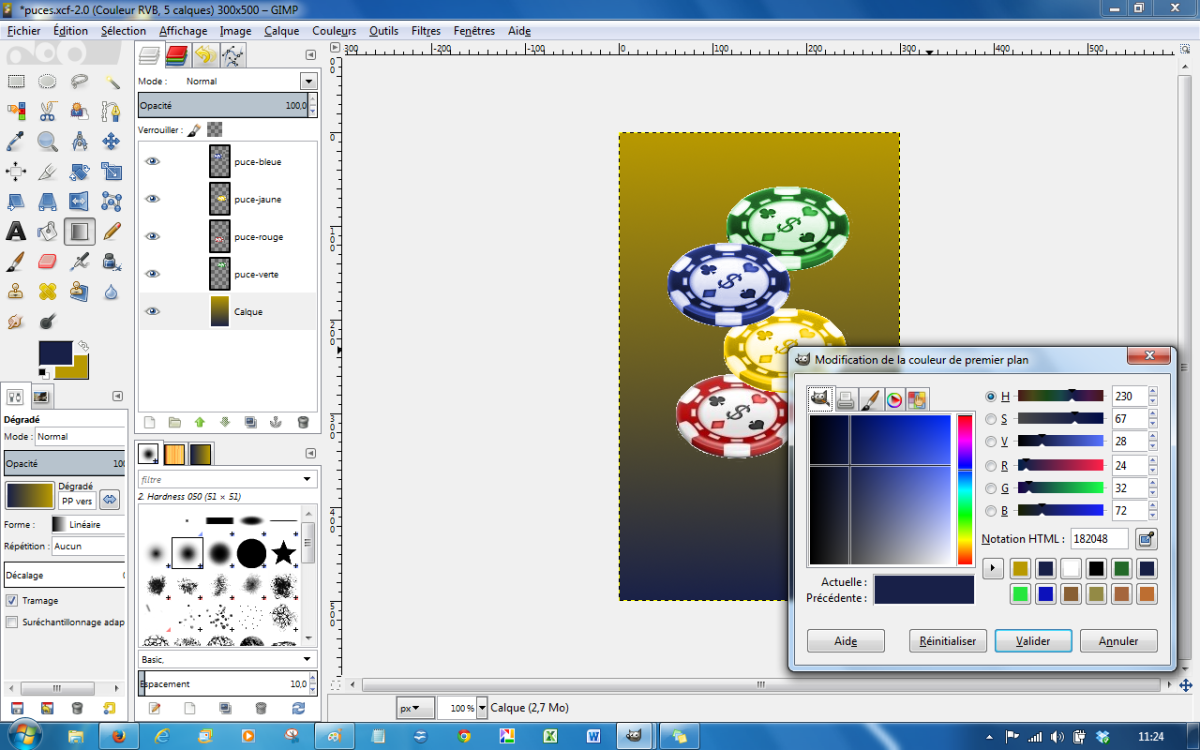Select the Paintbrush tool in the toolbox
The width and height of the screenshot is (1200, 750).
(16, 262)
